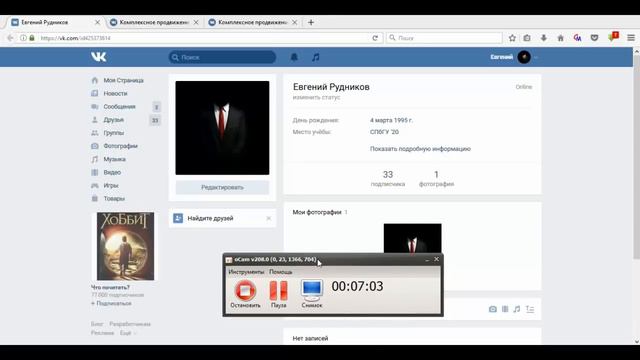Viewport: 640px width, 360px height.
Task: Open Разработчикам footer link
Action: 130,324
